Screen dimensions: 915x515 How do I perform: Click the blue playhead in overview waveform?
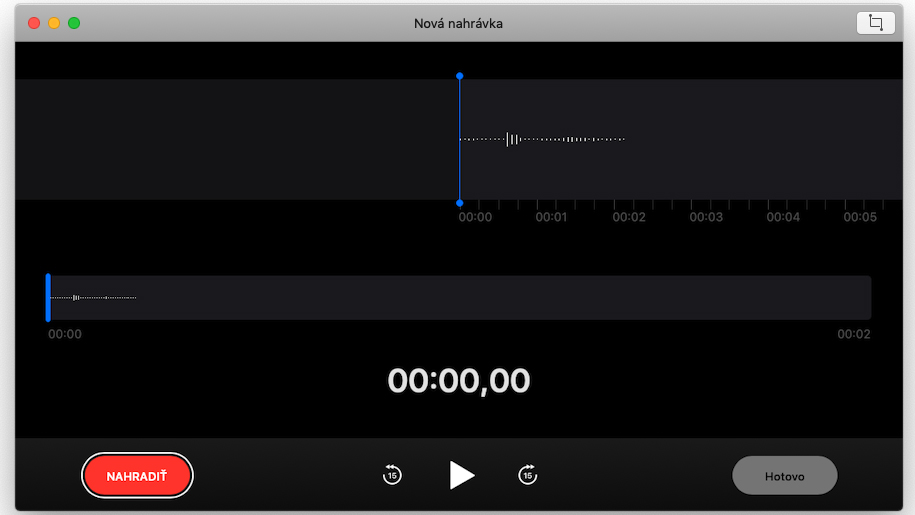48,297
